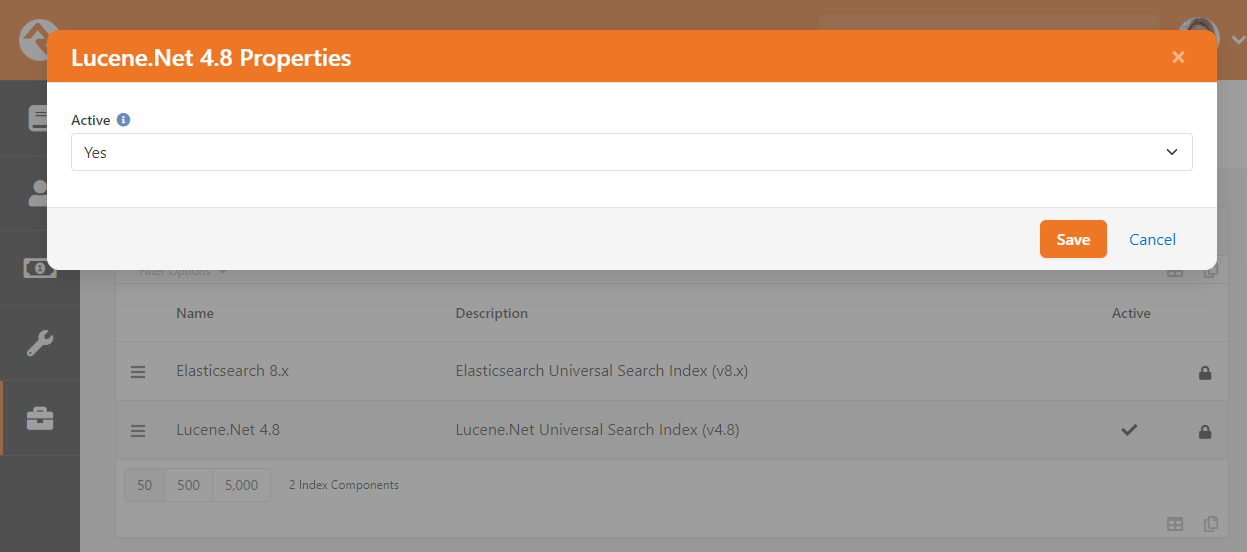
Task: Select the Elasticsearch 8.x row name
Action: tap(232, 370)
